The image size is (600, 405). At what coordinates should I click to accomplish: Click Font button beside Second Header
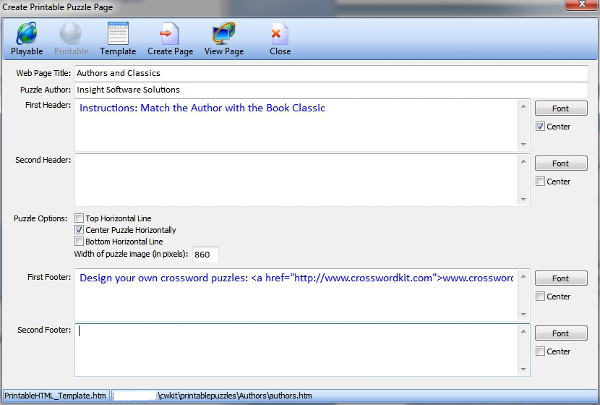(x=560, y=163)
